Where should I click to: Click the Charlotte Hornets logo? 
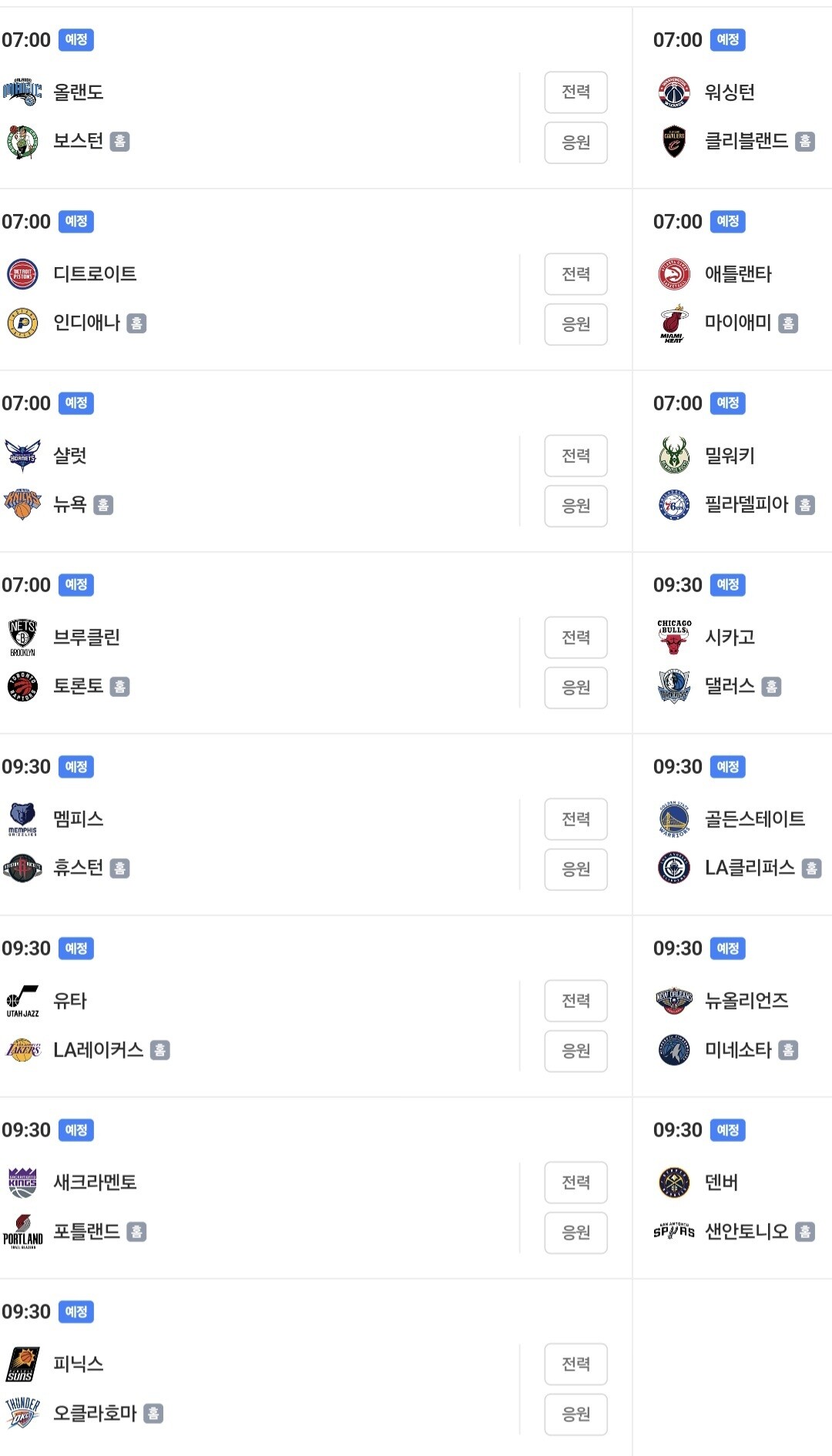[22, 456]
